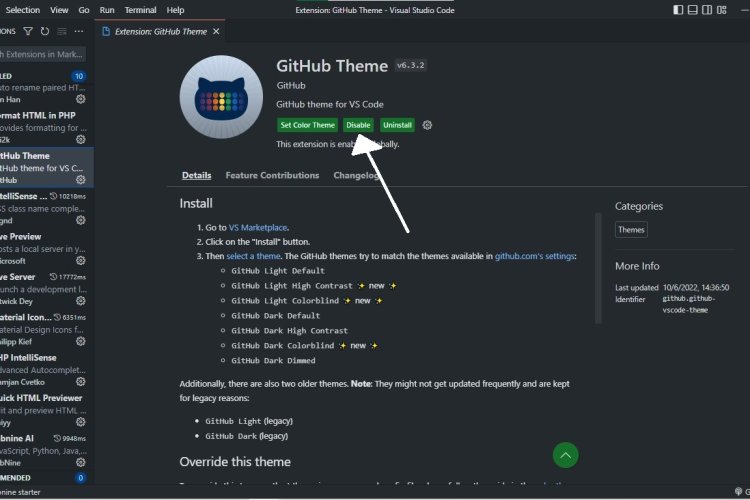Click the details pane vertical scrollbar
The image size is (750, 500).
pos(598,268)
